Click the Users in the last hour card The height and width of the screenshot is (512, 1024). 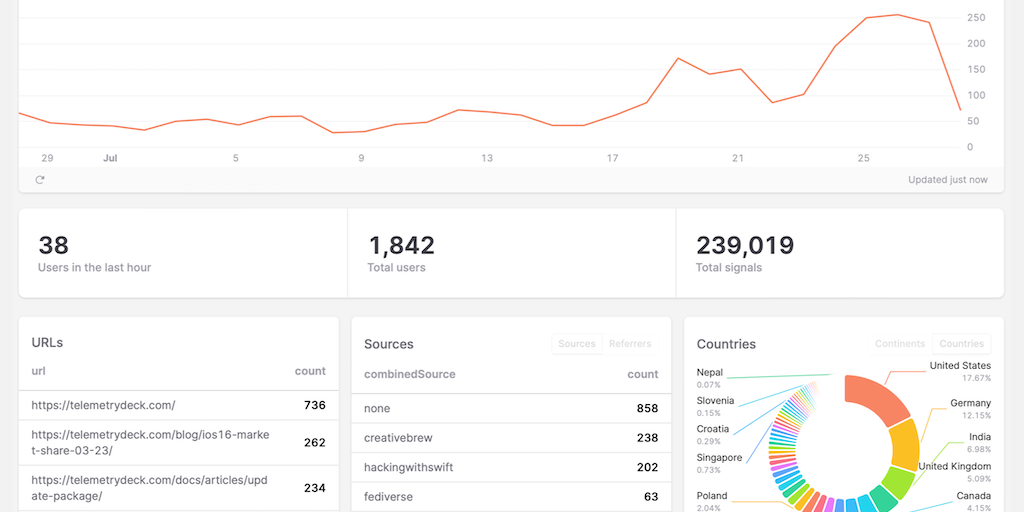tap(183, 253)
